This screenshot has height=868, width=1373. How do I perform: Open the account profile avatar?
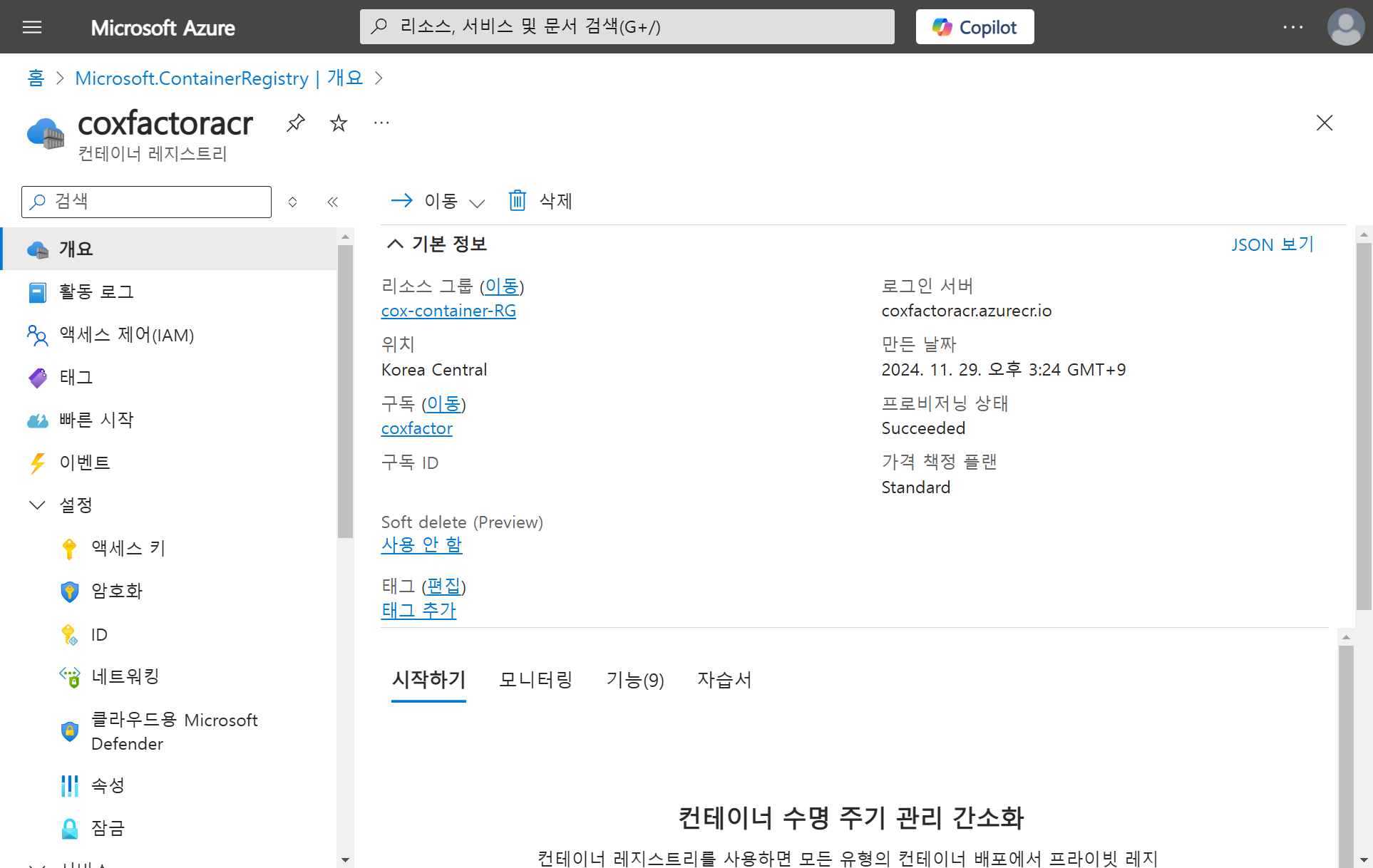click(x=1346, y=27)
